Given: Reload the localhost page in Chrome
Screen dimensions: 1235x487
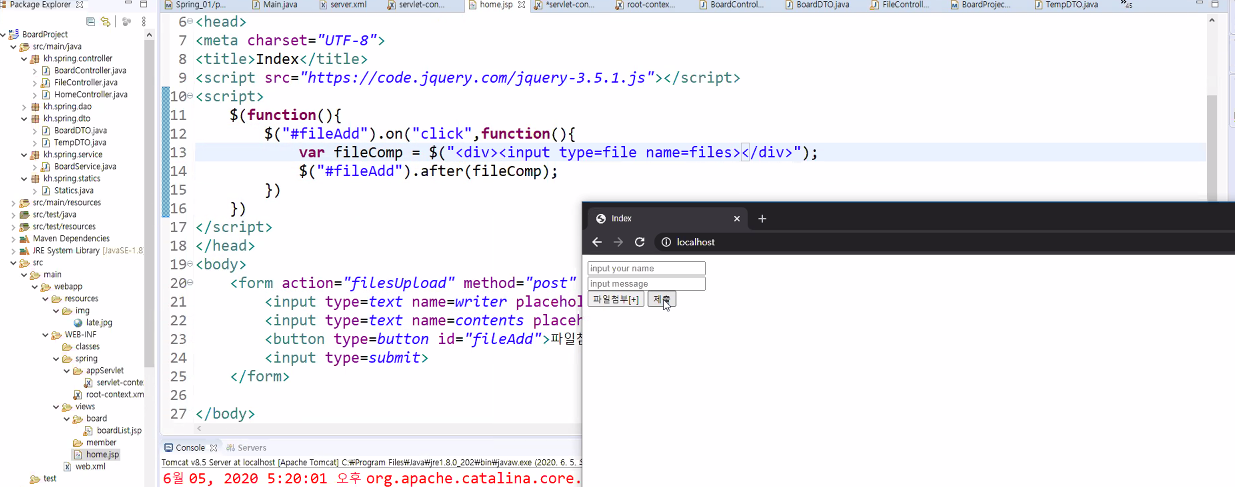Looking at the screenshot, I should 640,242.
